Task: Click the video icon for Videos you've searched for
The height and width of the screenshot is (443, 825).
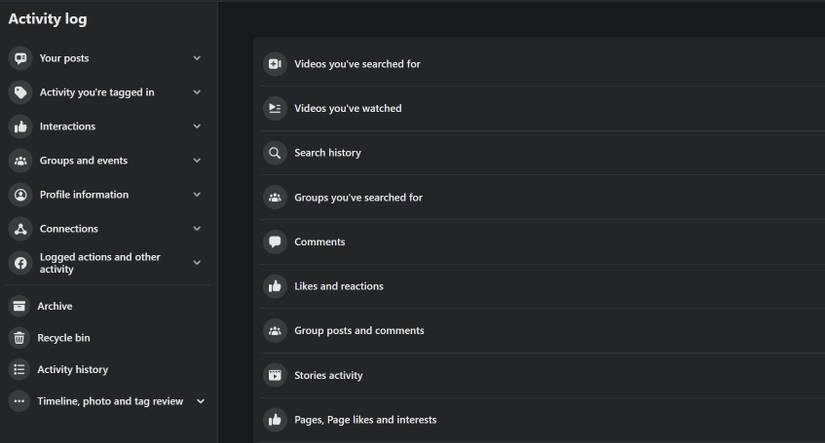Action: click(x=275, y=64)
